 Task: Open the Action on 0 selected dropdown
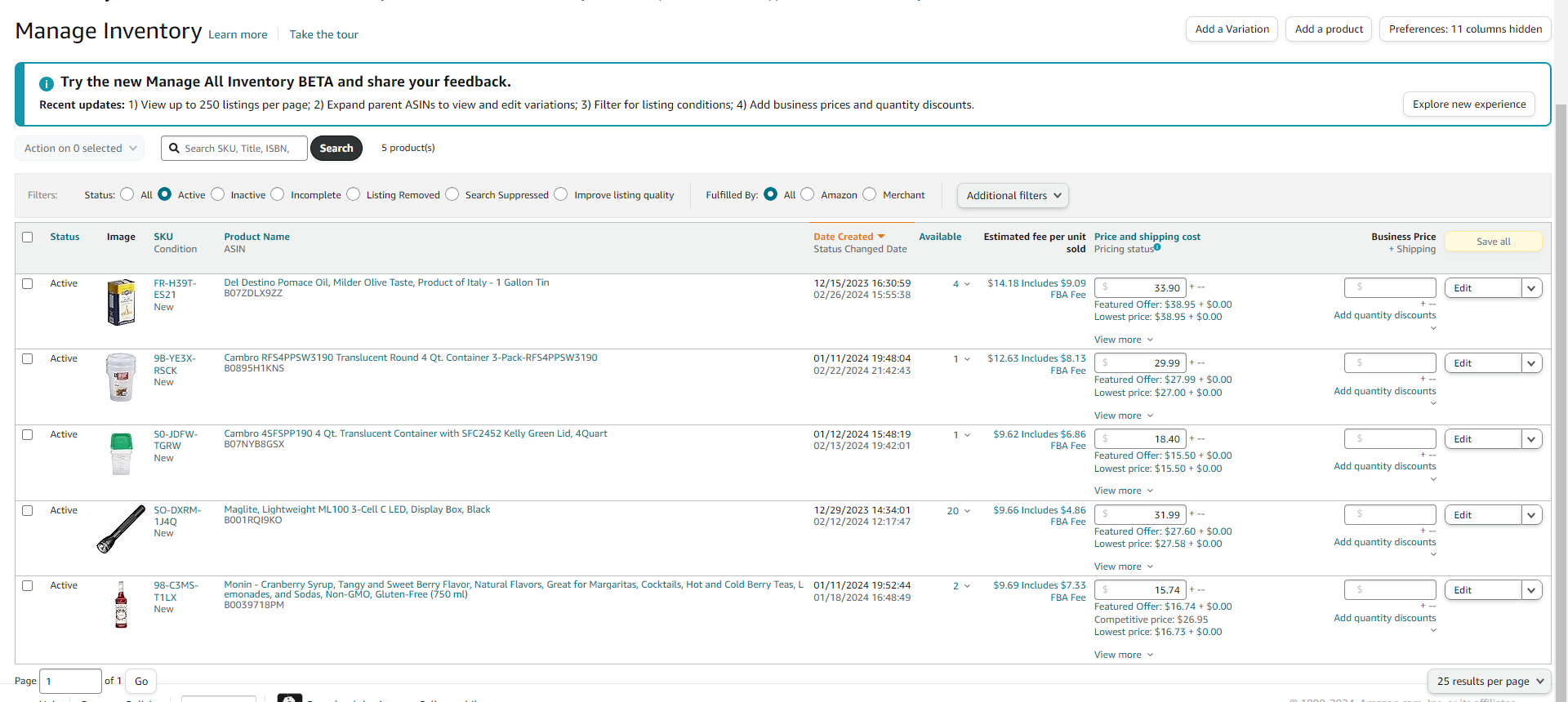(x=80, y=149)
